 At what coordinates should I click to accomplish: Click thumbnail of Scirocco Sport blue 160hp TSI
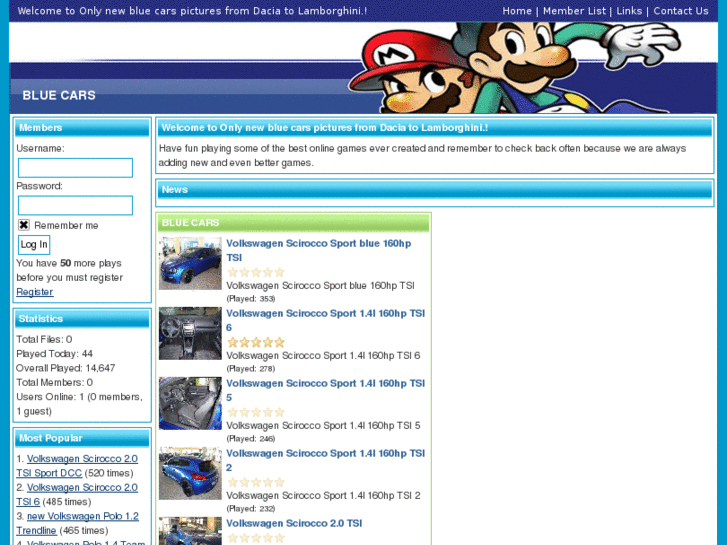coord(190,263)
